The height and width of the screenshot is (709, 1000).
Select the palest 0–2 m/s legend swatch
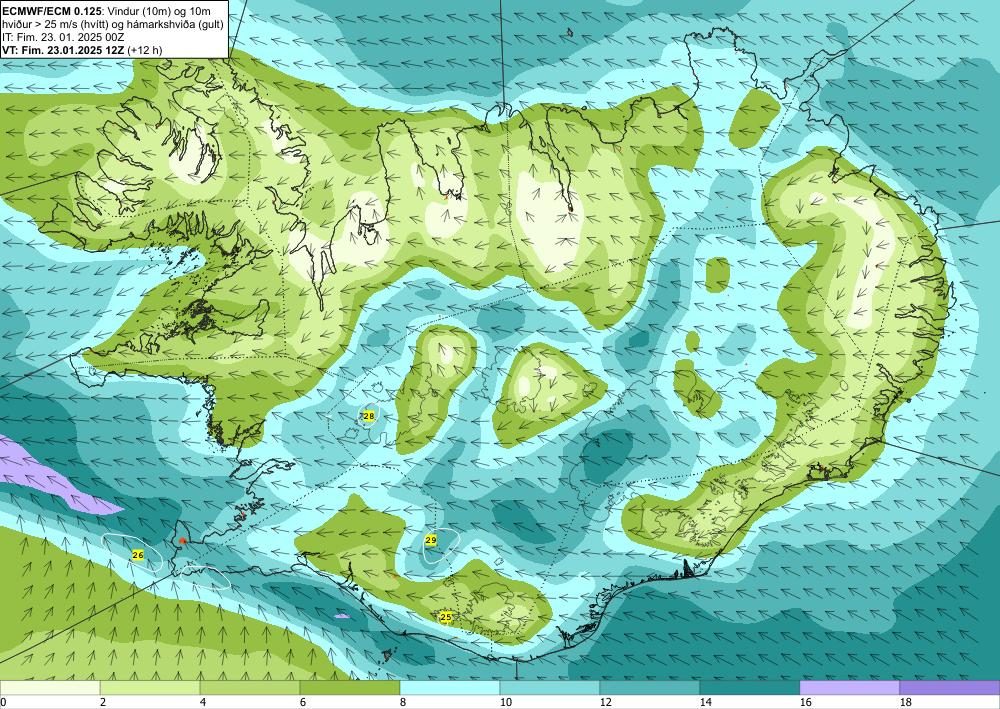[x=50, y=688]
